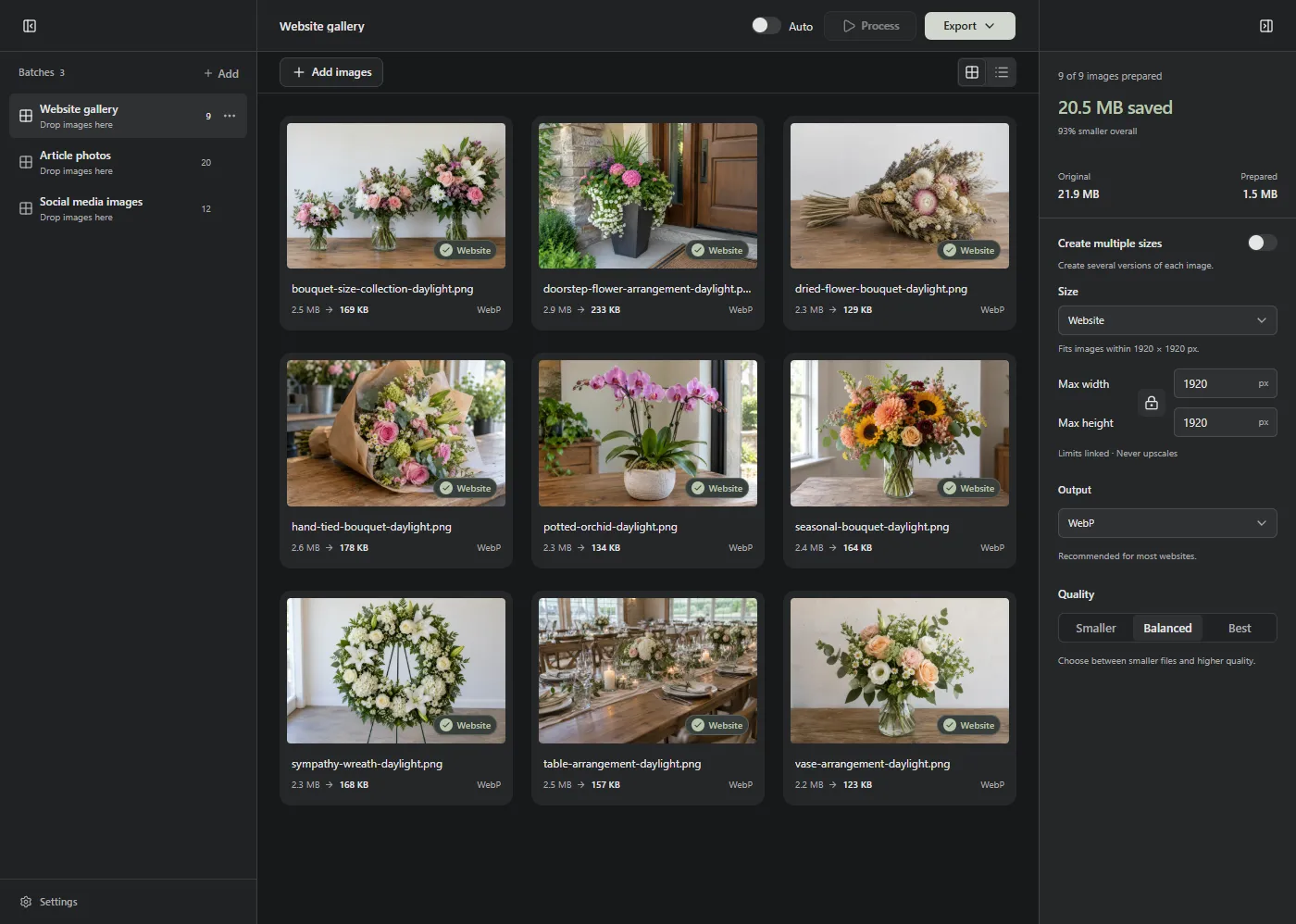The width and height of the screenshot is (1296, 924).
Task: Switch to grid view layout
Action: [972, 72]
